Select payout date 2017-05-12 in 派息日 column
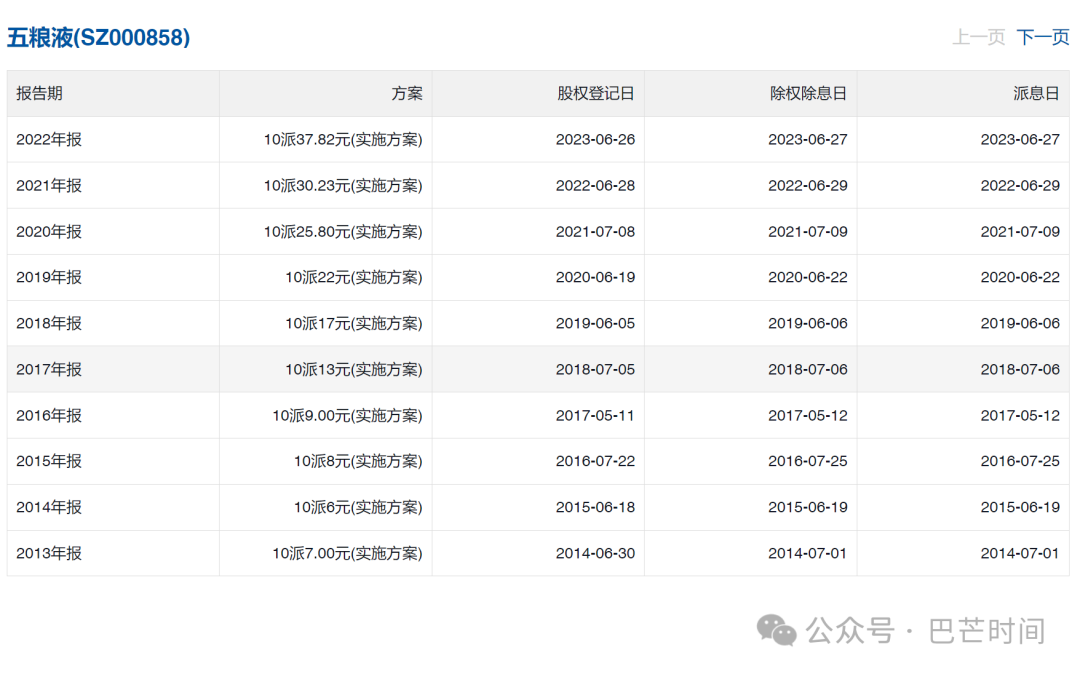Screen dimensions: 1080x674 click(1020, 416)
